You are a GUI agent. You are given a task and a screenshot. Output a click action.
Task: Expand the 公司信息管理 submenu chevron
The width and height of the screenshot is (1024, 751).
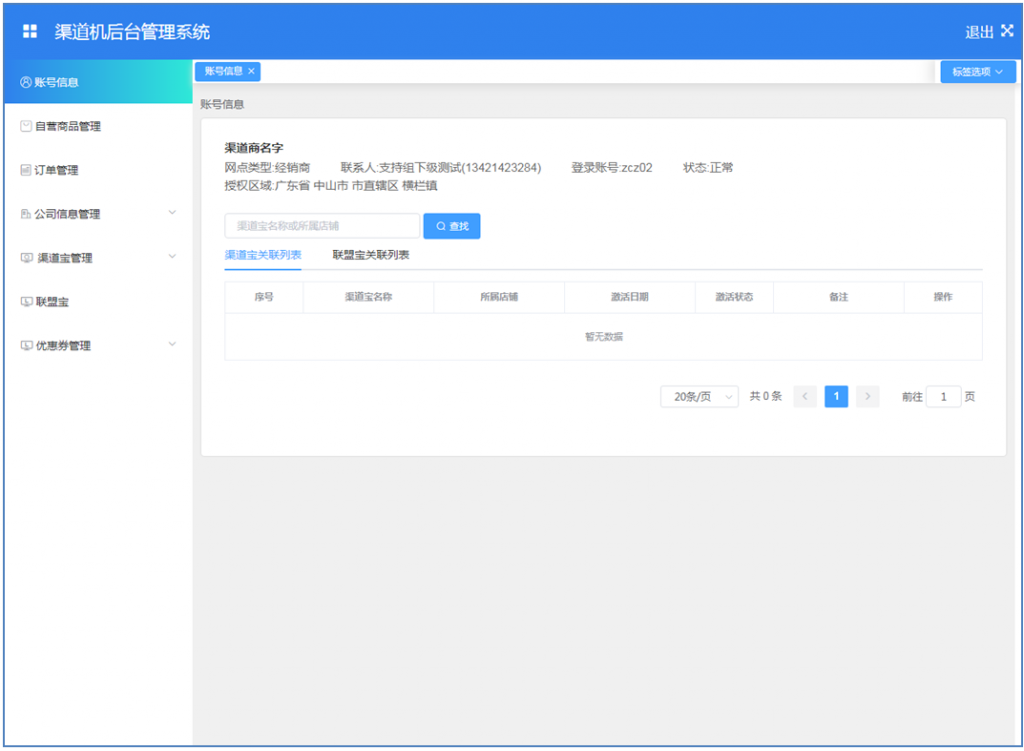coord(172,212)
